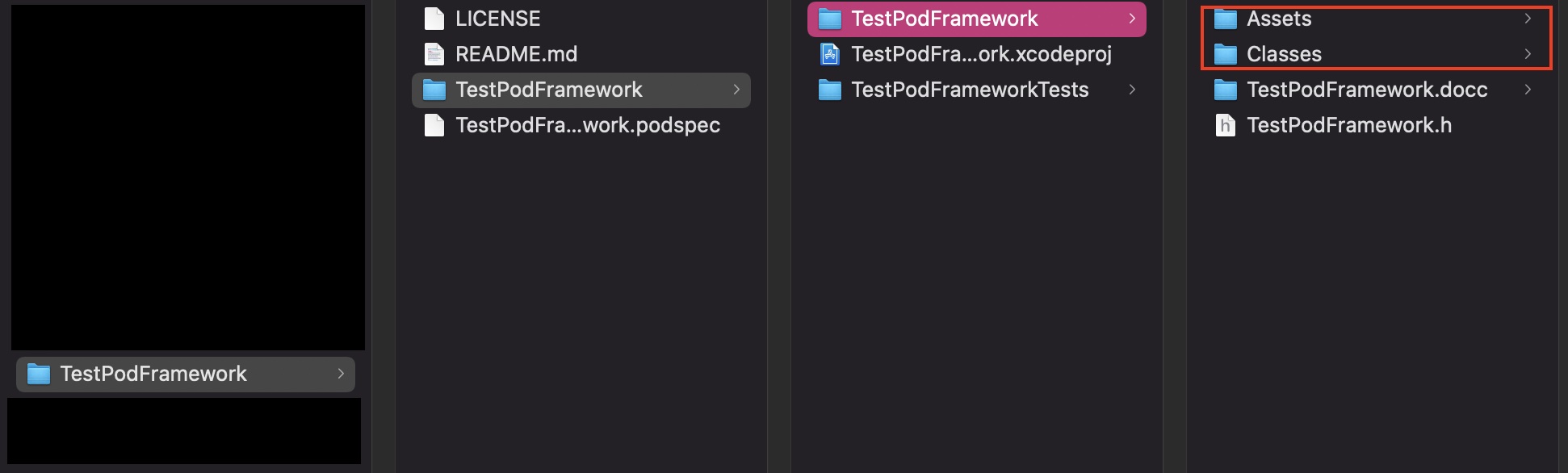
Task: Click the TestPodFramework.docc folder icon
Action: [1226, 90]
